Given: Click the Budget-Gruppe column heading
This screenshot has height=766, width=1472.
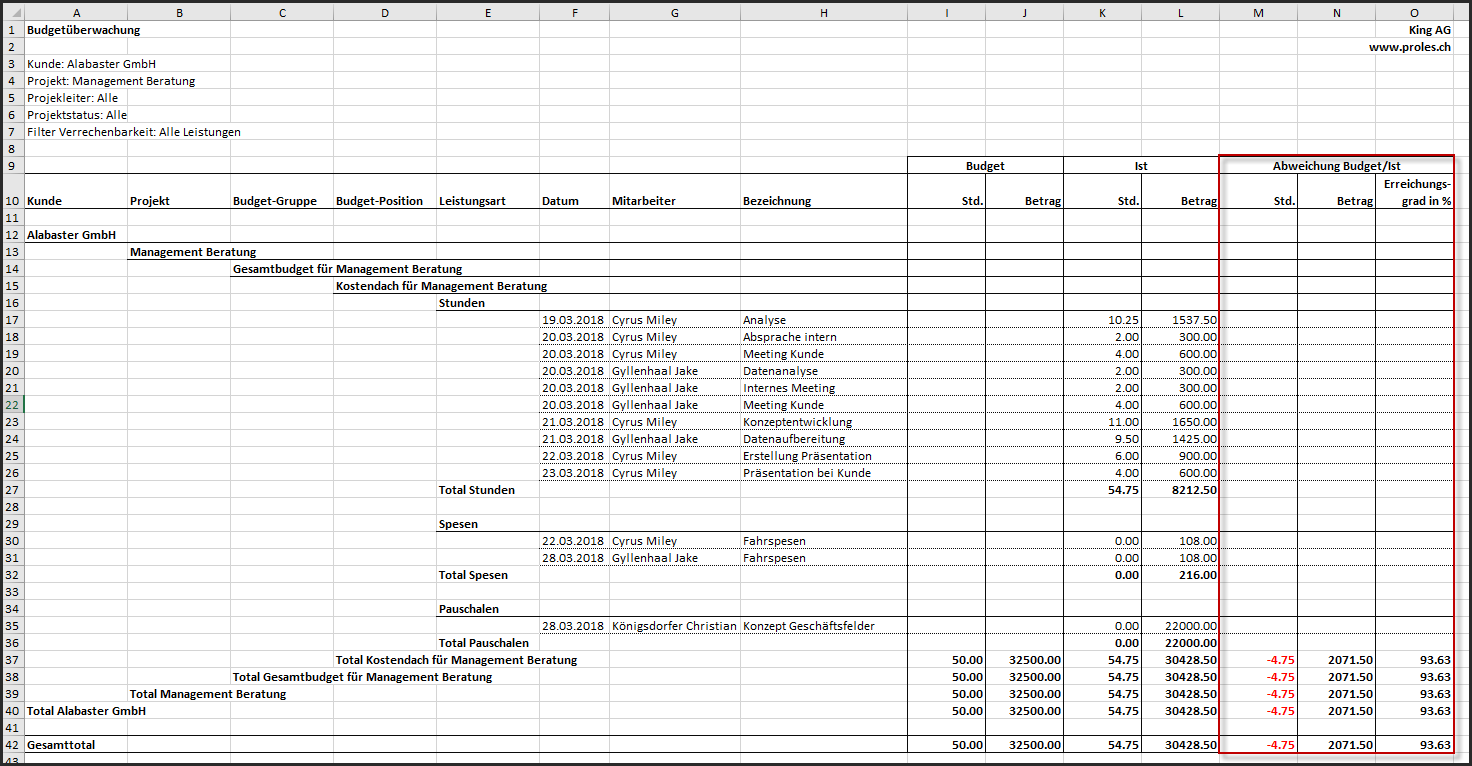Looking at the screenshot, I should click(275, 201).
